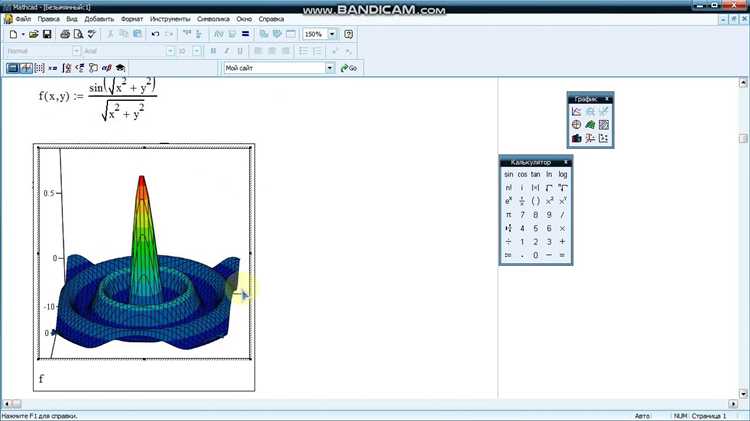Create a new worksheet with New icon
The width and height of the screenshot is (750, 421).
[x=13, y=34]
